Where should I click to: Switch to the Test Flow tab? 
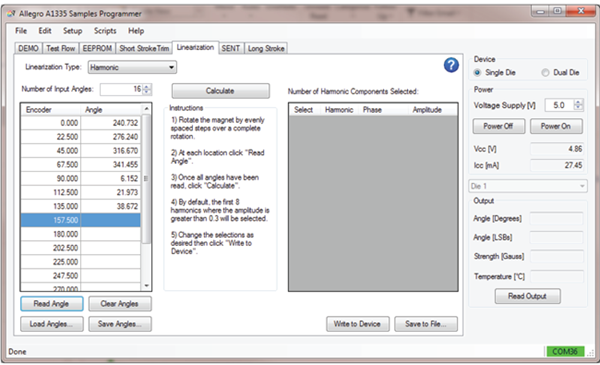point(60,48)
